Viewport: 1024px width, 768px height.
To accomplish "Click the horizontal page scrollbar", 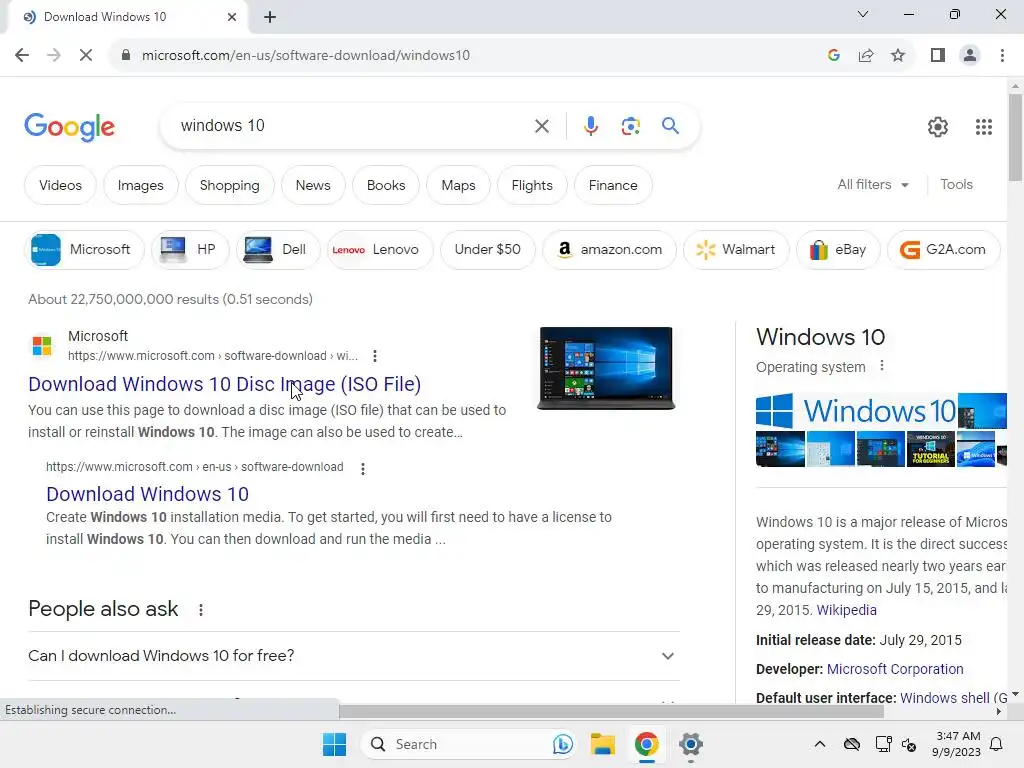I will (x=611, y=711).
